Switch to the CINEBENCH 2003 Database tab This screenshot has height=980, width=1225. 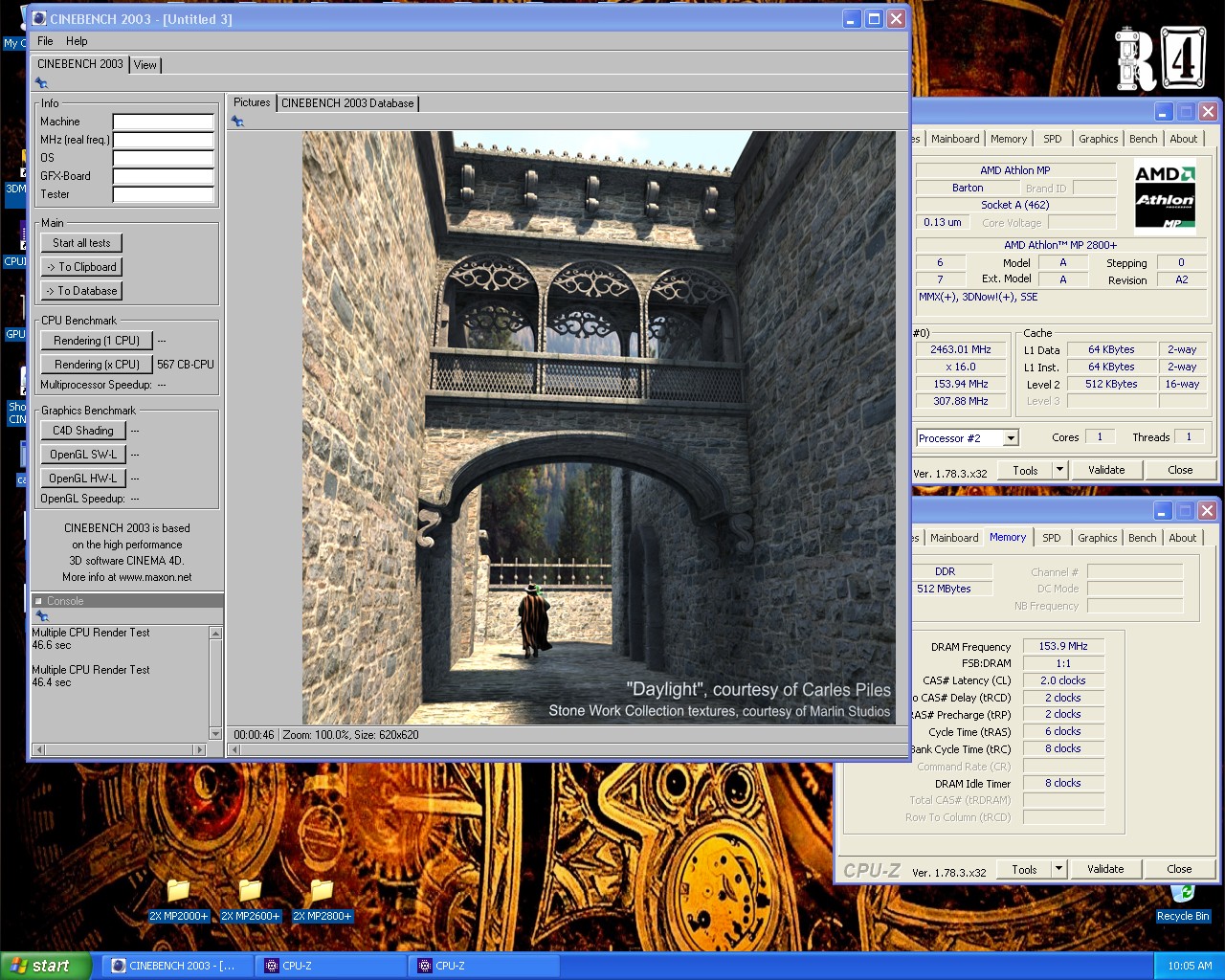(347, 103)
